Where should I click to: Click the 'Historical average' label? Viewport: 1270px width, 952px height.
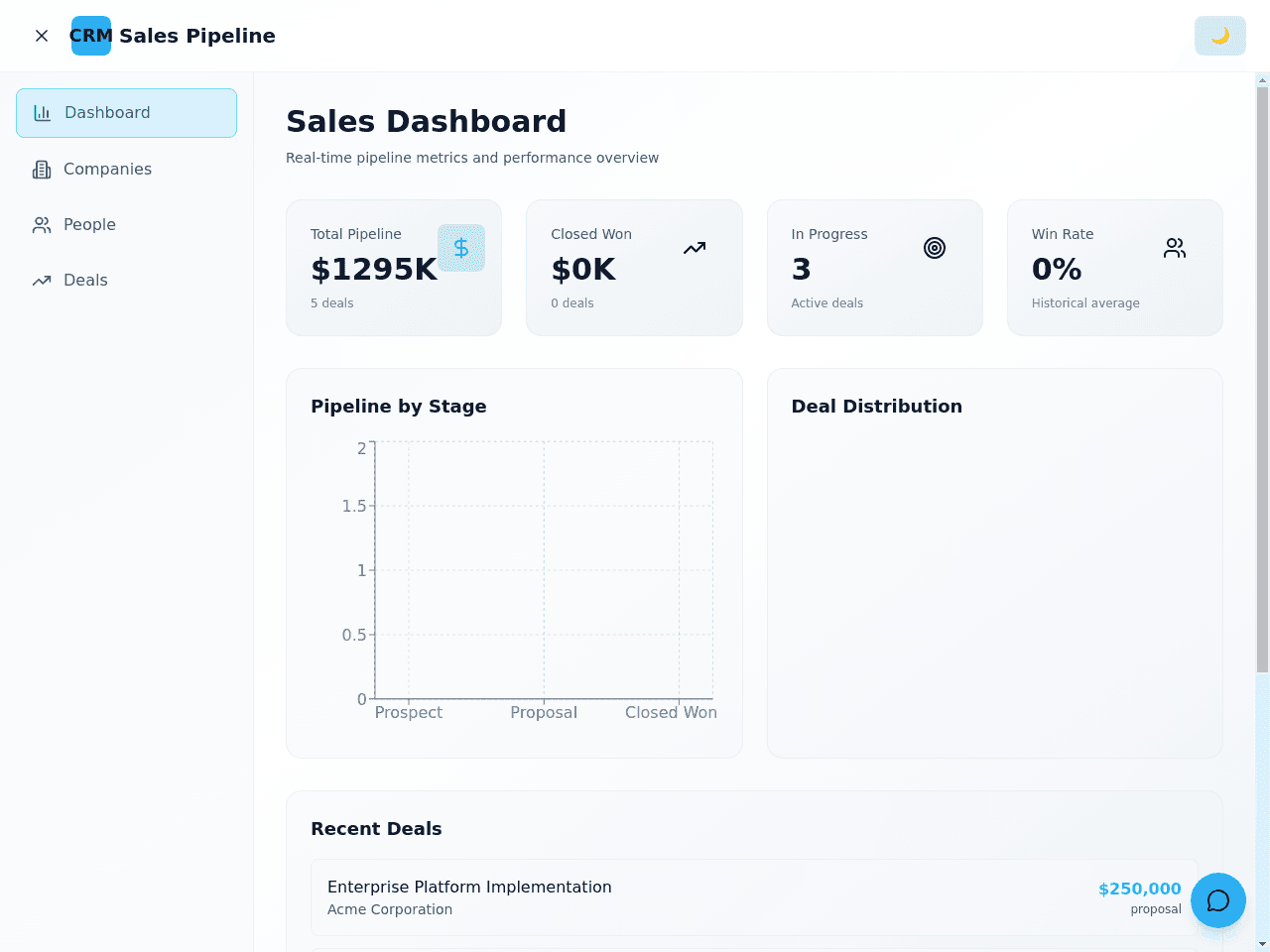coord(1085,303)
